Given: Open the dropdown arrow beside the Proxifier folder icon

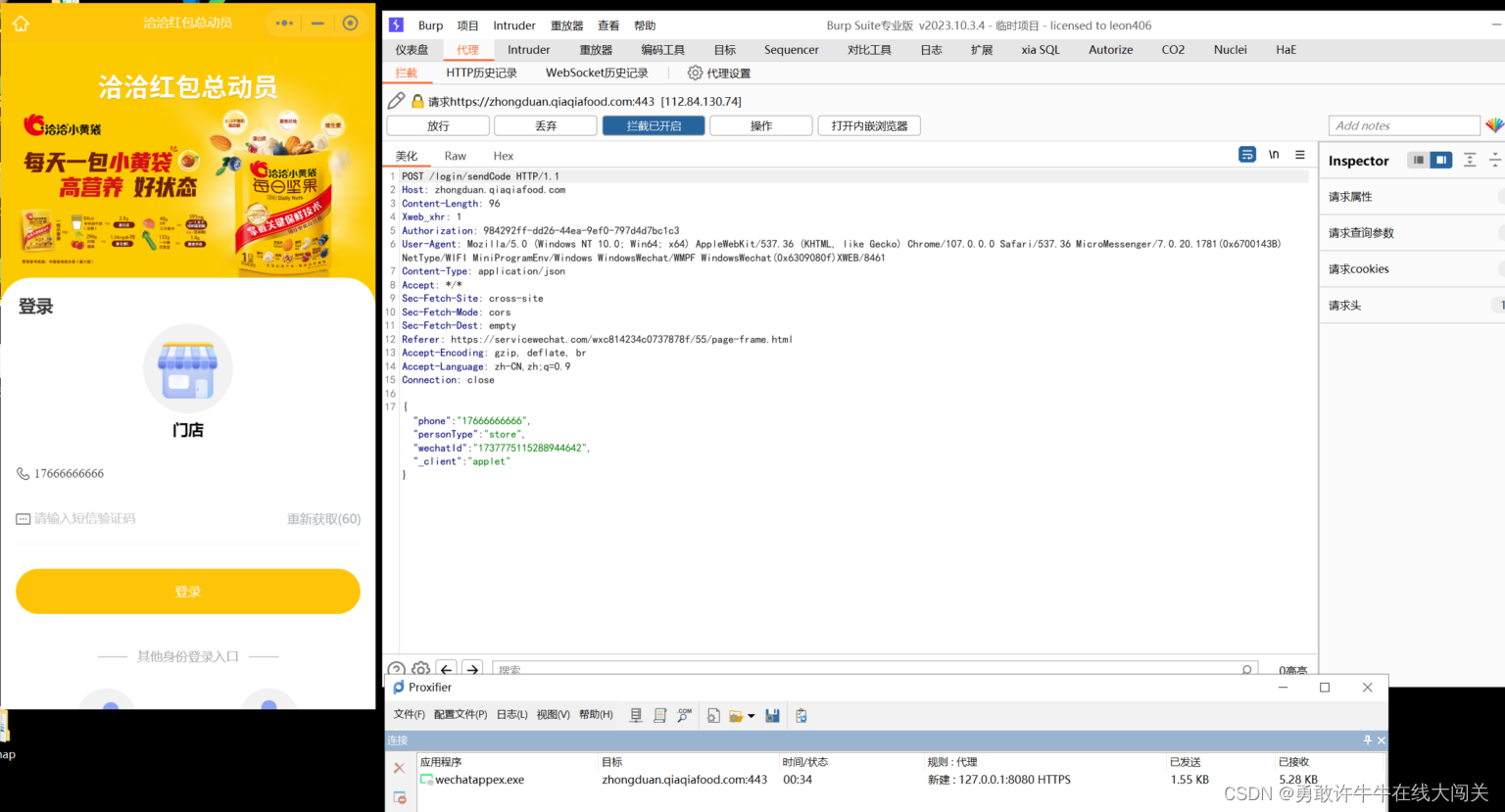Looking at the screenshot, I should tap(752, 716).
